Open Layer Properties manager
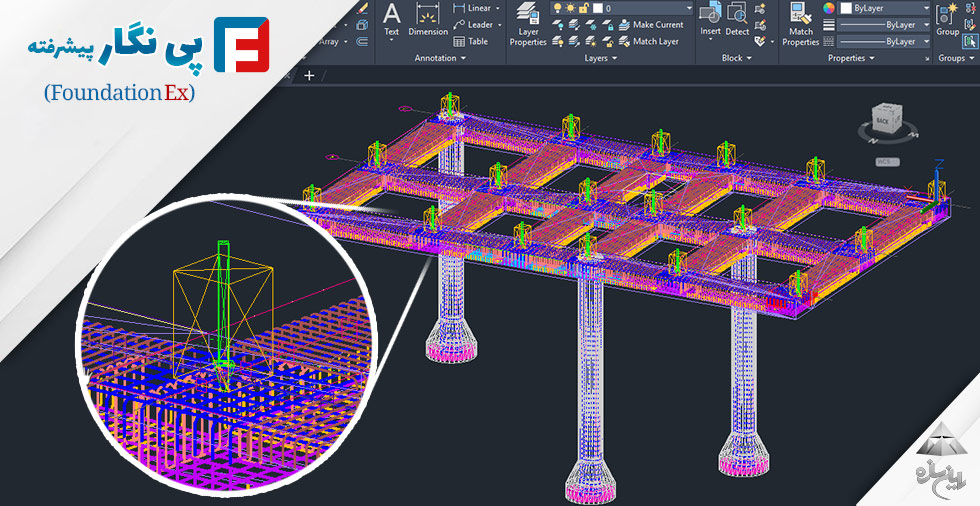Viewport: 980px width, 506px height. pos(528,24)
